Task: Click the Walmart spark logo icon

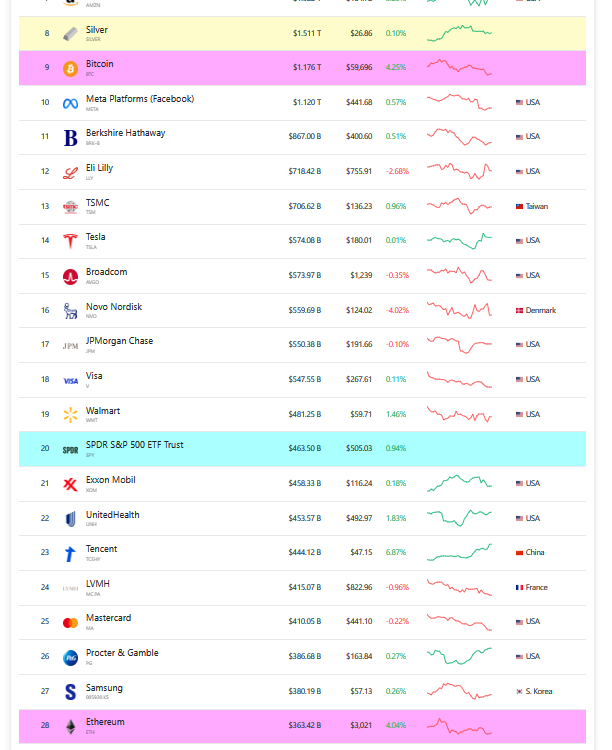Action: [x=70, y=415]
